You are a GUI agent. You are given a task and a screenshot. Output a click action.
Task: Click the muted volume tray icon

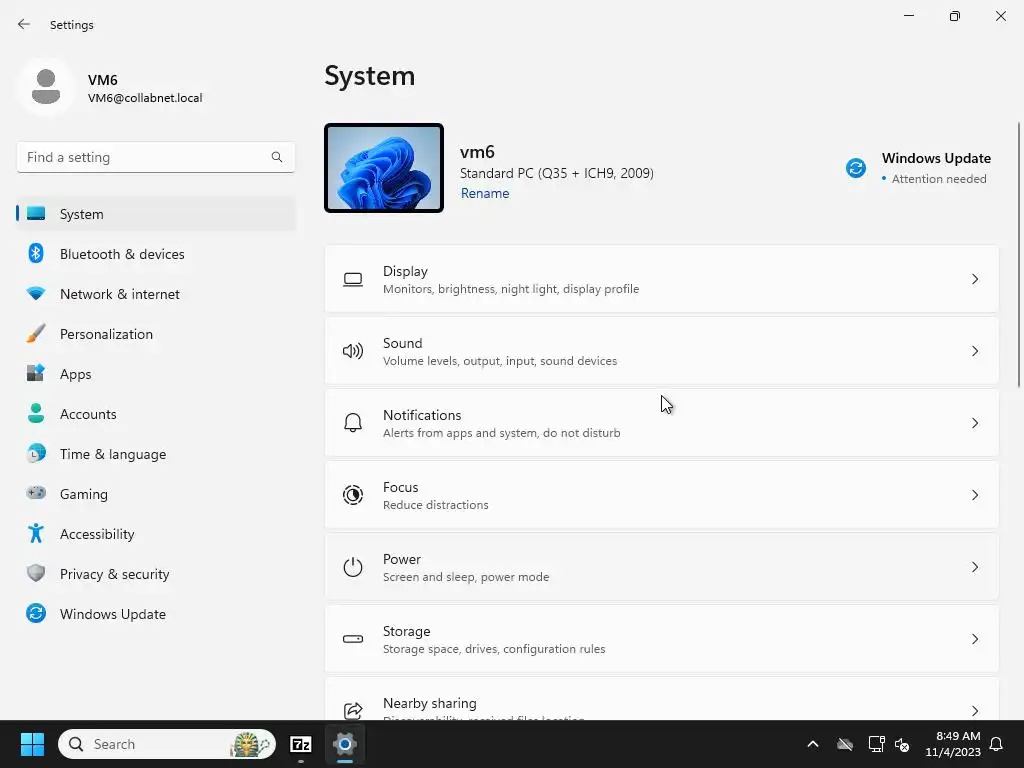(x=902, y=744)
